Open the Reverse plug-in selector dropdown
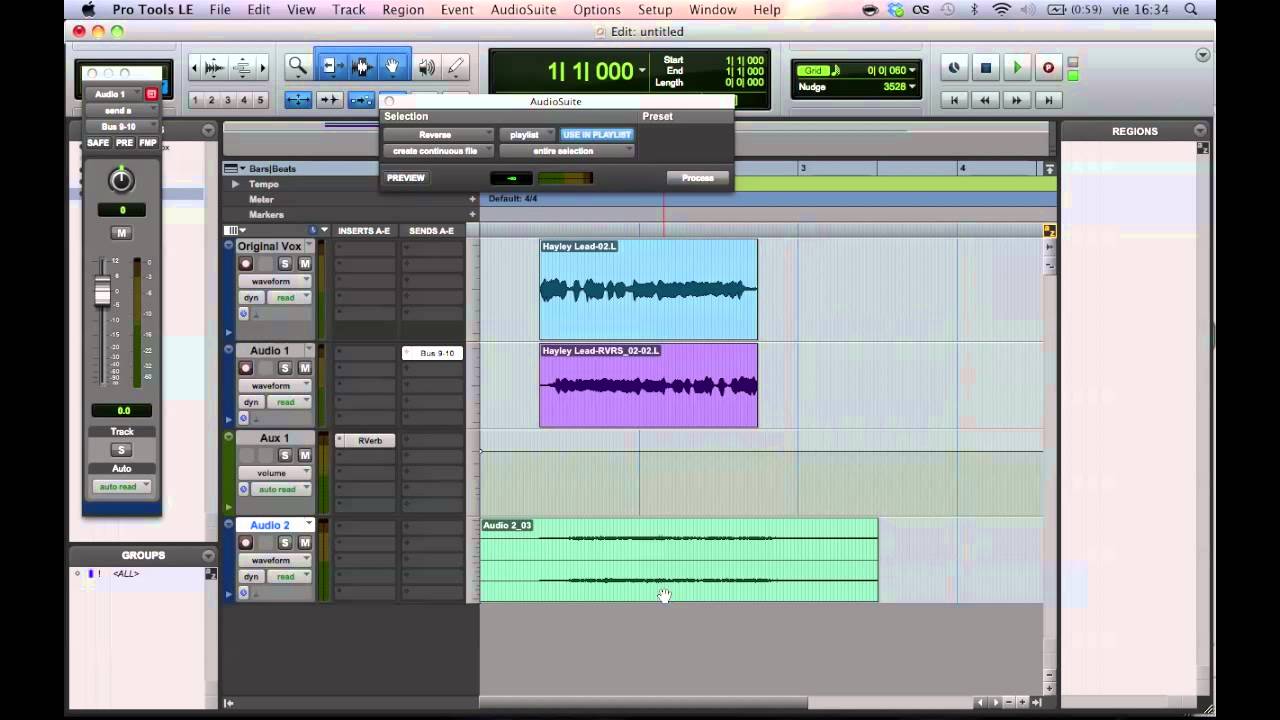The height and width of the screenshot is (720, 1280). pos(438,135)
